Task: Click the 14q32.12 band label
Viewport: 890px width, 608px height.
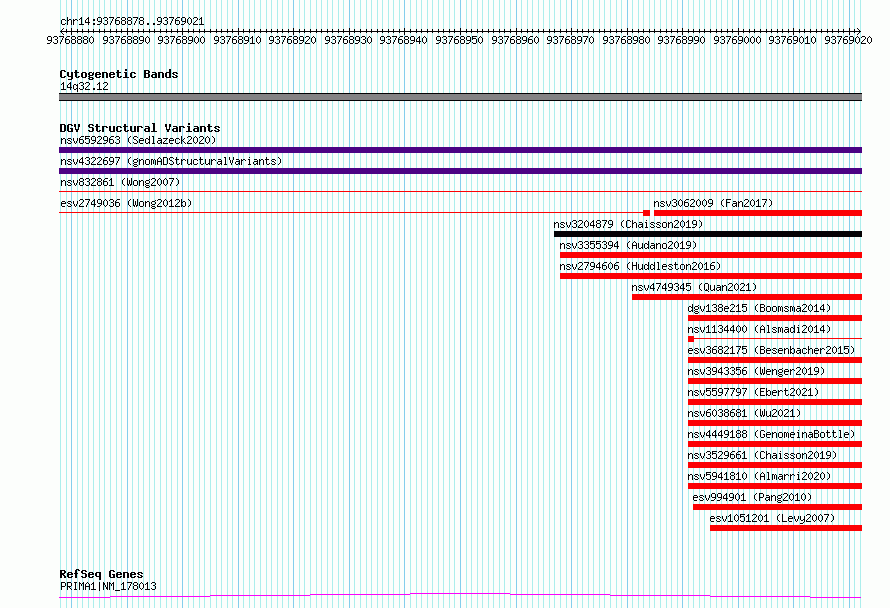Action: [84, 86]
